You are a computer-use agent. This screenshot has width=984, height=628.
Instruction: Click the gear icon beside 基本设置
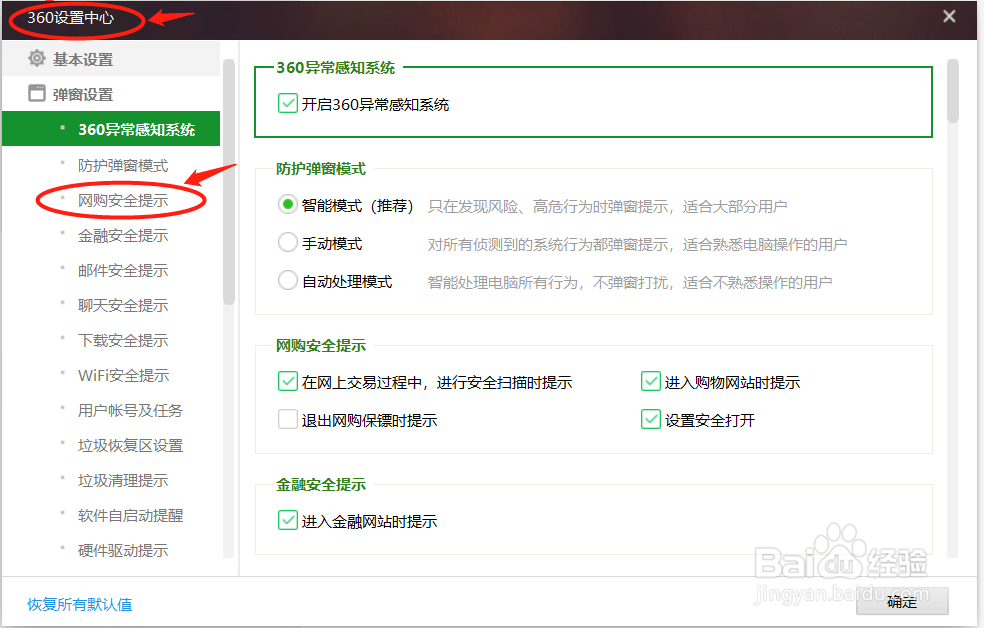click(x=37, y=59)
